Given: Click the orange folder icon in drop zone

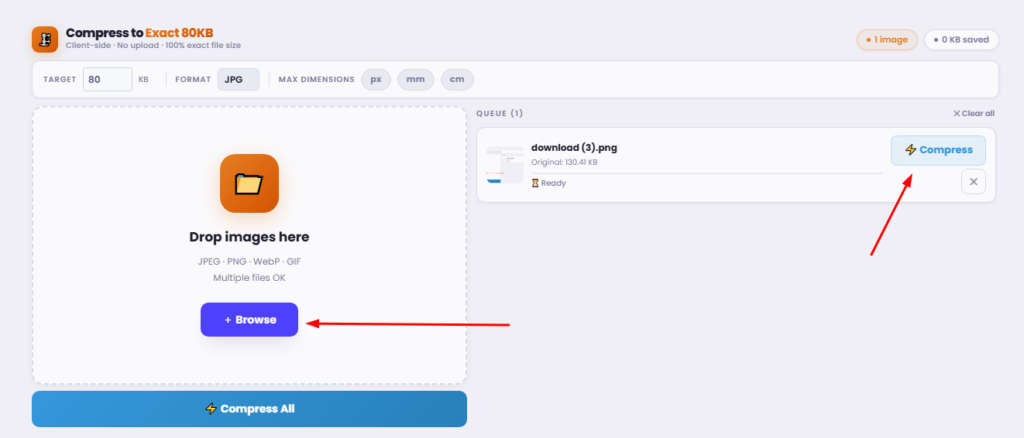Looking at the screenshot, I should click(249, 183).
